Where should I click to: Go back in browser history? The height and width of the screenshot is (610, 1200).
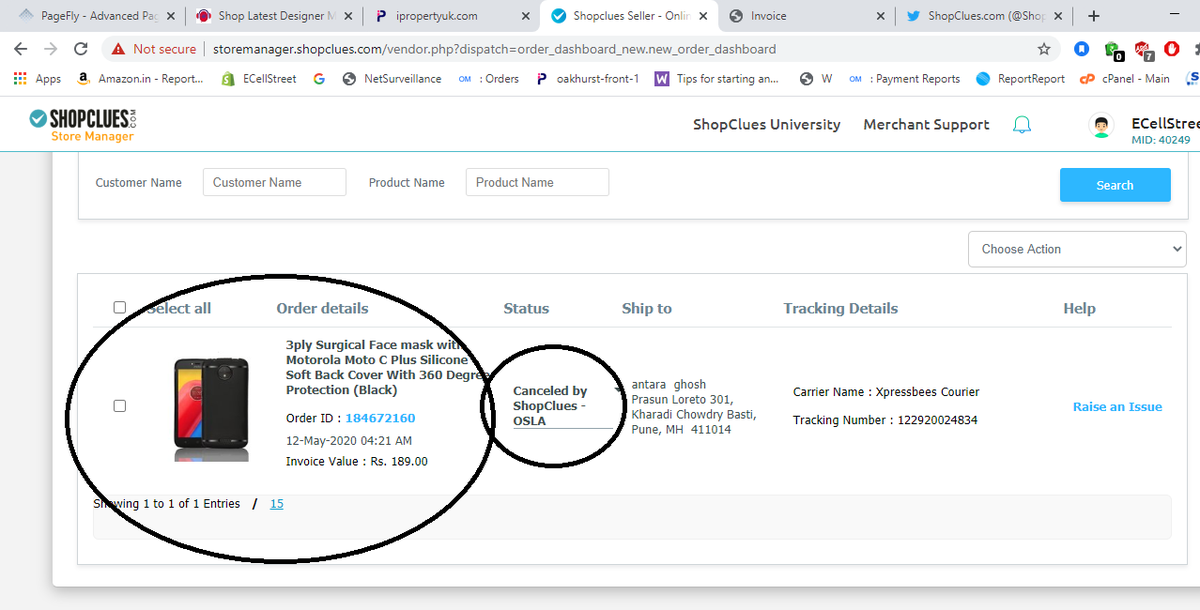coord(21,48)
